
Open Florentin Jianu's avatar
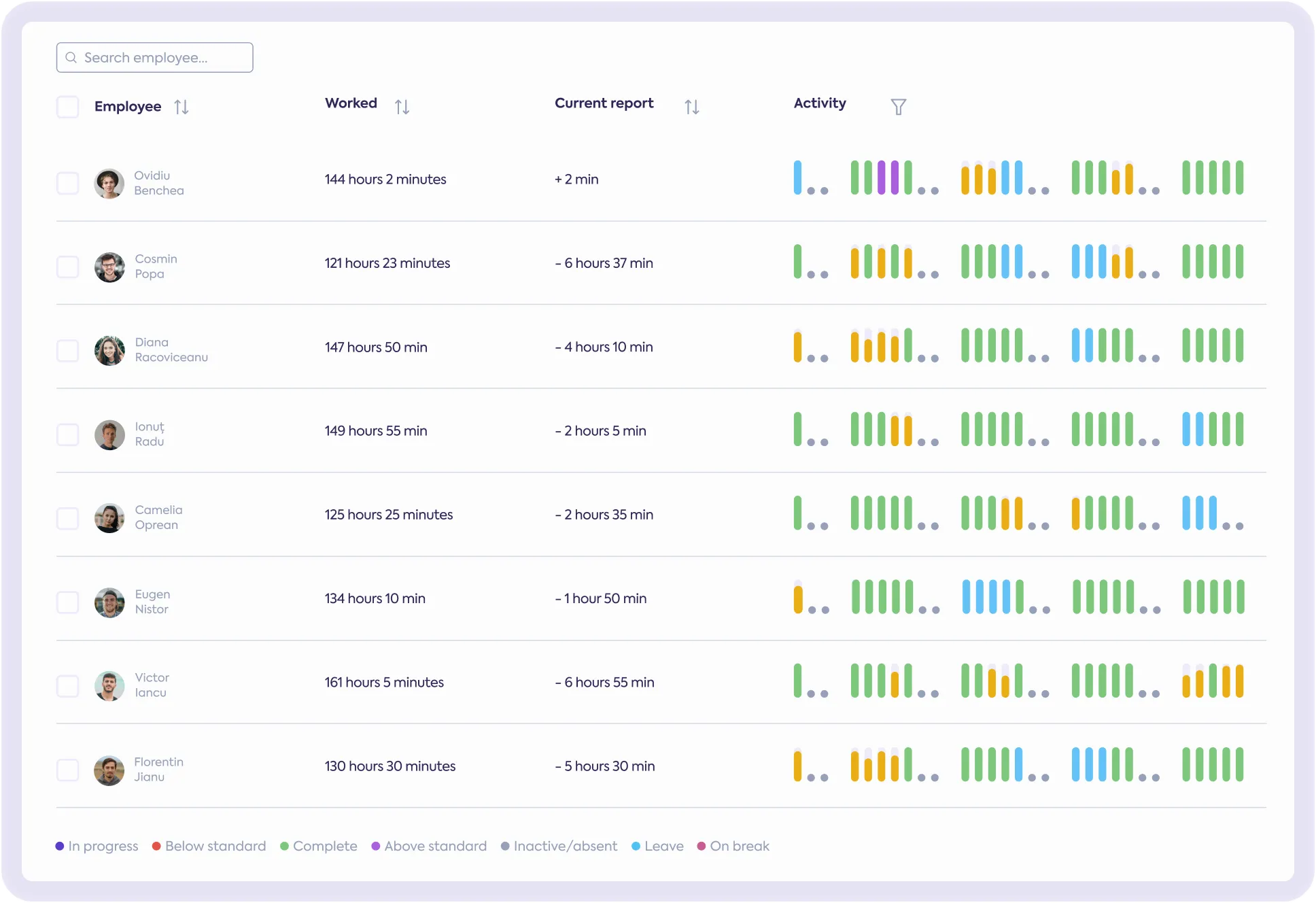click(109, 770)
